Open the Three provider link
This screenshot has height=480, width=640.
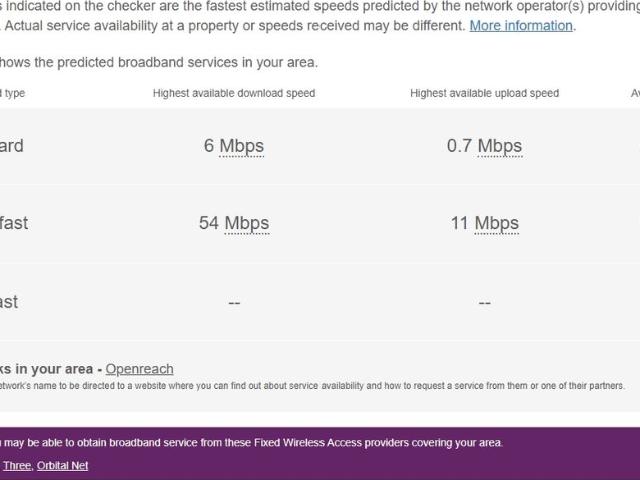click(17, 465)
